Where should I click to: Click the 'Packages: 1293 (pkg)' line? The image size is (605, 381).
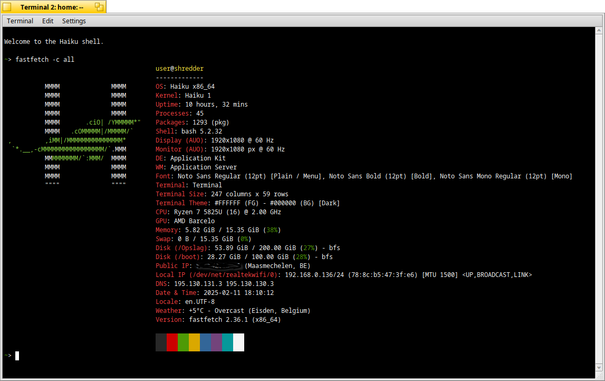coord(193,122)
